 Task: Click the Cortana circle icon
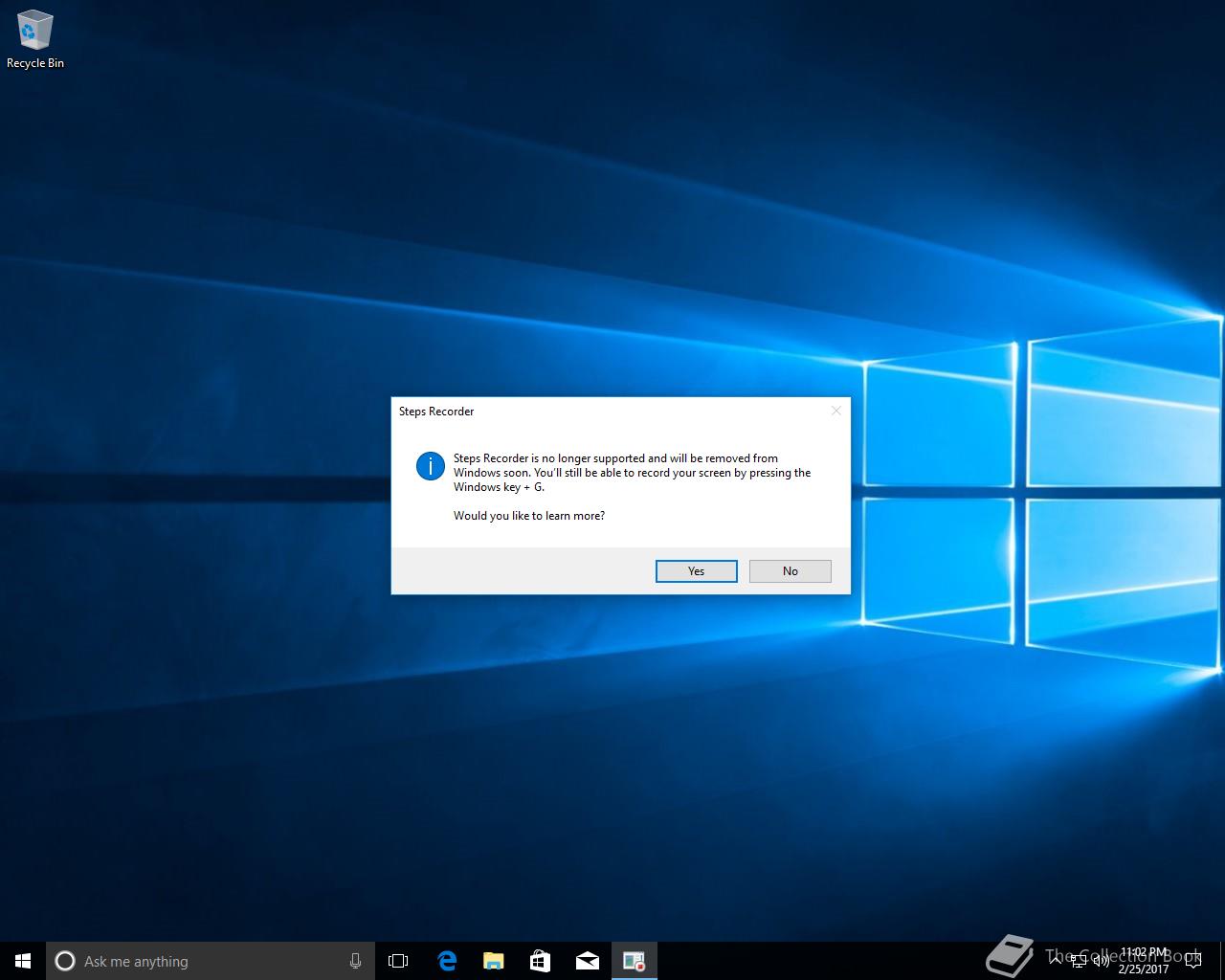coord(65,961)
